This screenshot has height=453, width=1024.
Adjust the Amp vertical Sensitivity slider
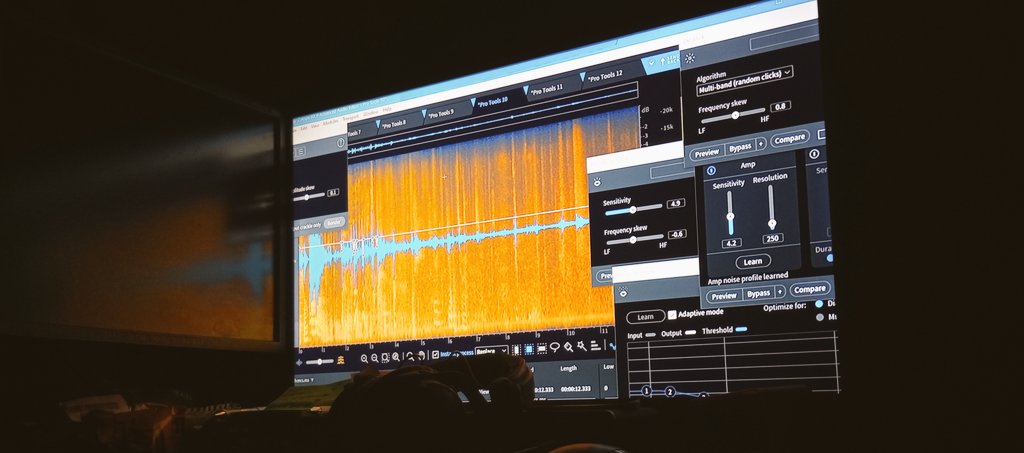click(729, 213)
